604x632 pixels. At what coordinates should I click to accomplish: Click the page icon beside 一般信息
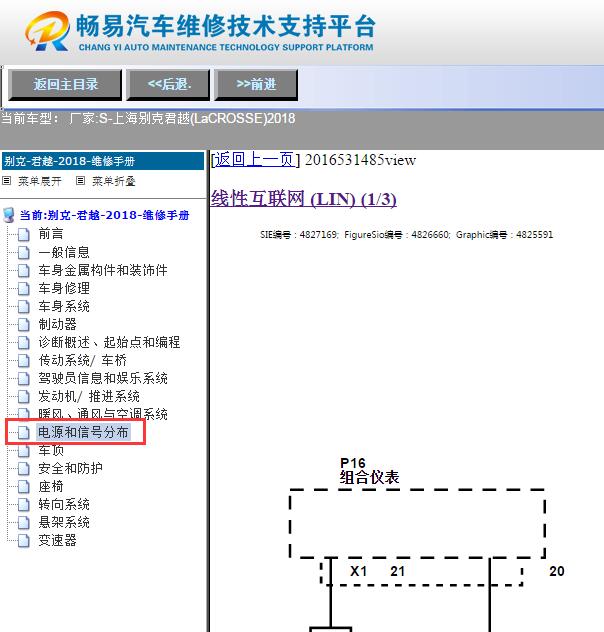[x=23, y=252]
